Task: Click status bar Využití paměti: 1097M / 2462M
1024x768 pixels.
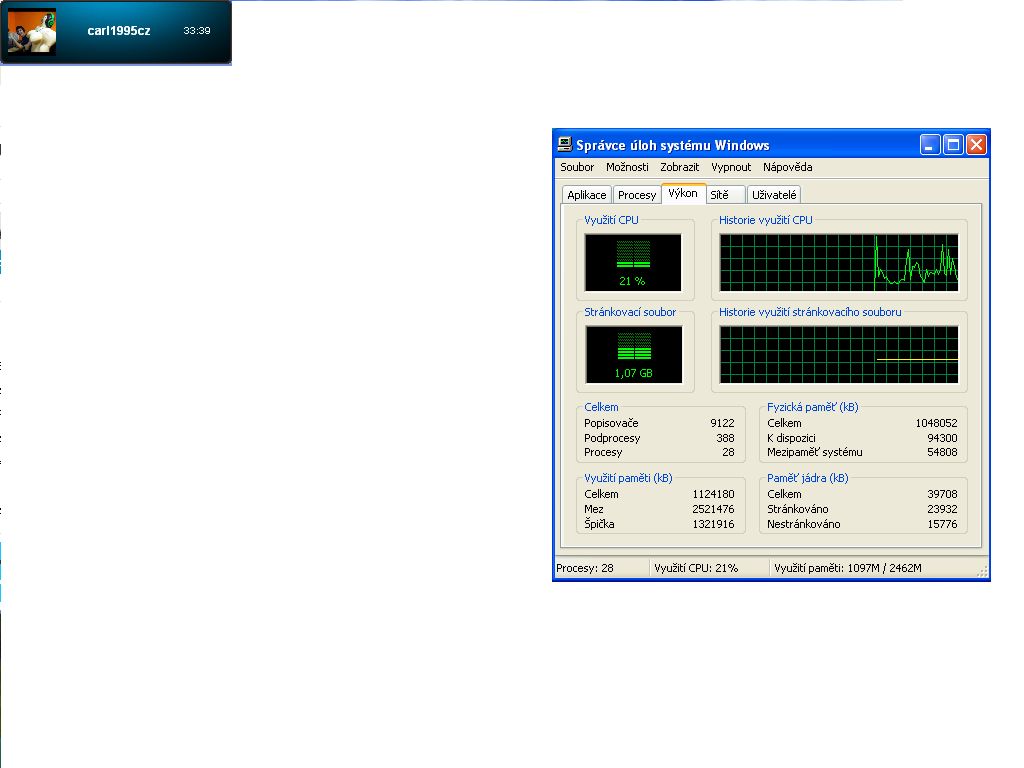Action: tap(848, 568)
